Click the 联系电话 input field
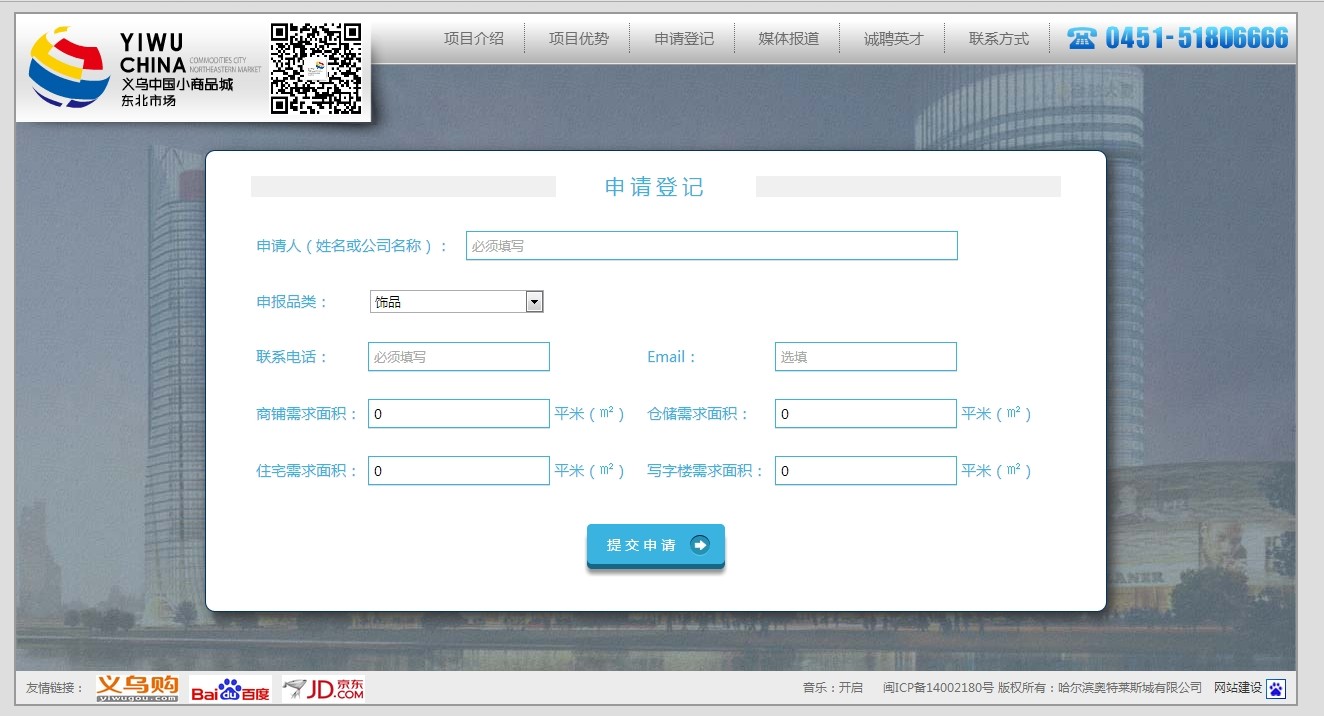Screen dimensions: 1324x716 click(x=458, y=357)
